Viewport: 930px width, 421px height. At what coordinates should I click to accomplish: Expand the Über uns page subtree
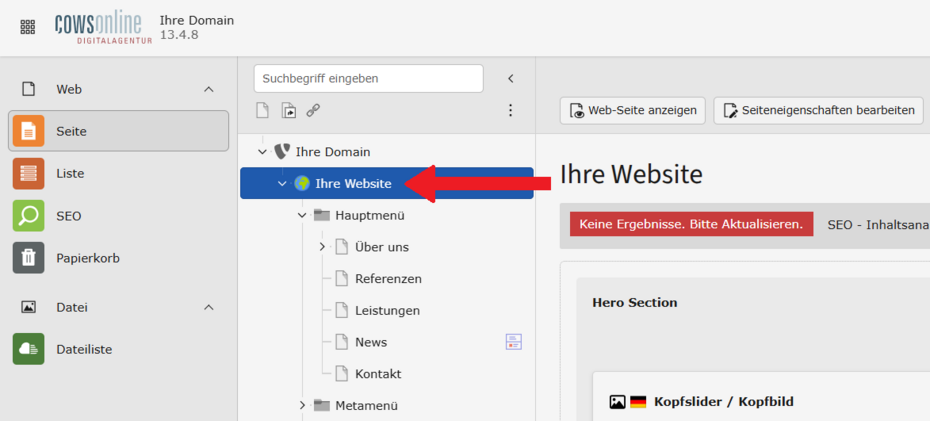(x=322, y=247)
